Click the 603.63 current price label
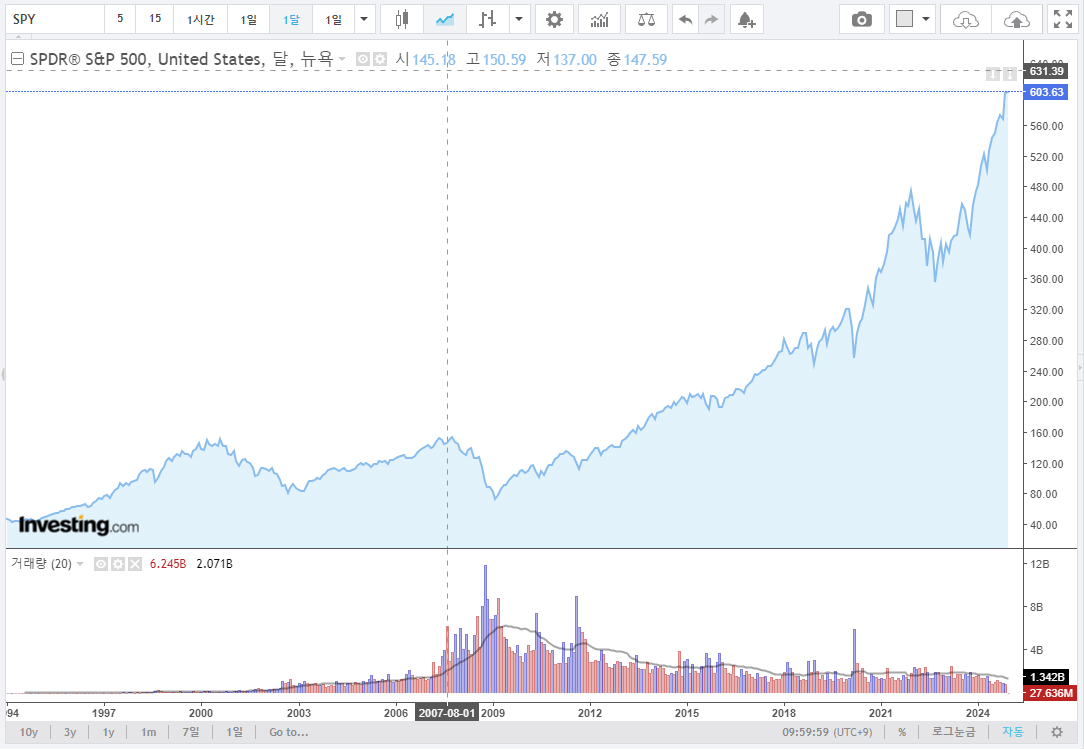The image size is (1084, 750). (1046, 92)
